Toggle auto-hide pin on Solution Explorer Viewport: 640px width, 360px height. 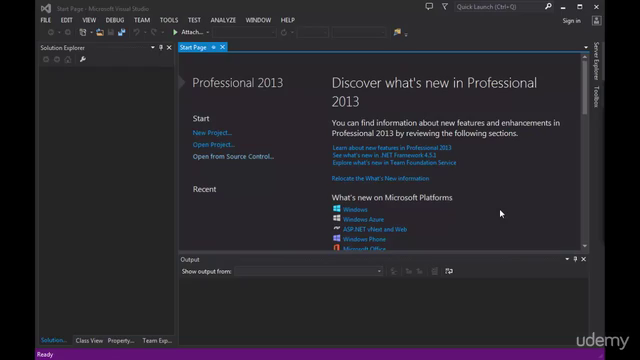161,48
